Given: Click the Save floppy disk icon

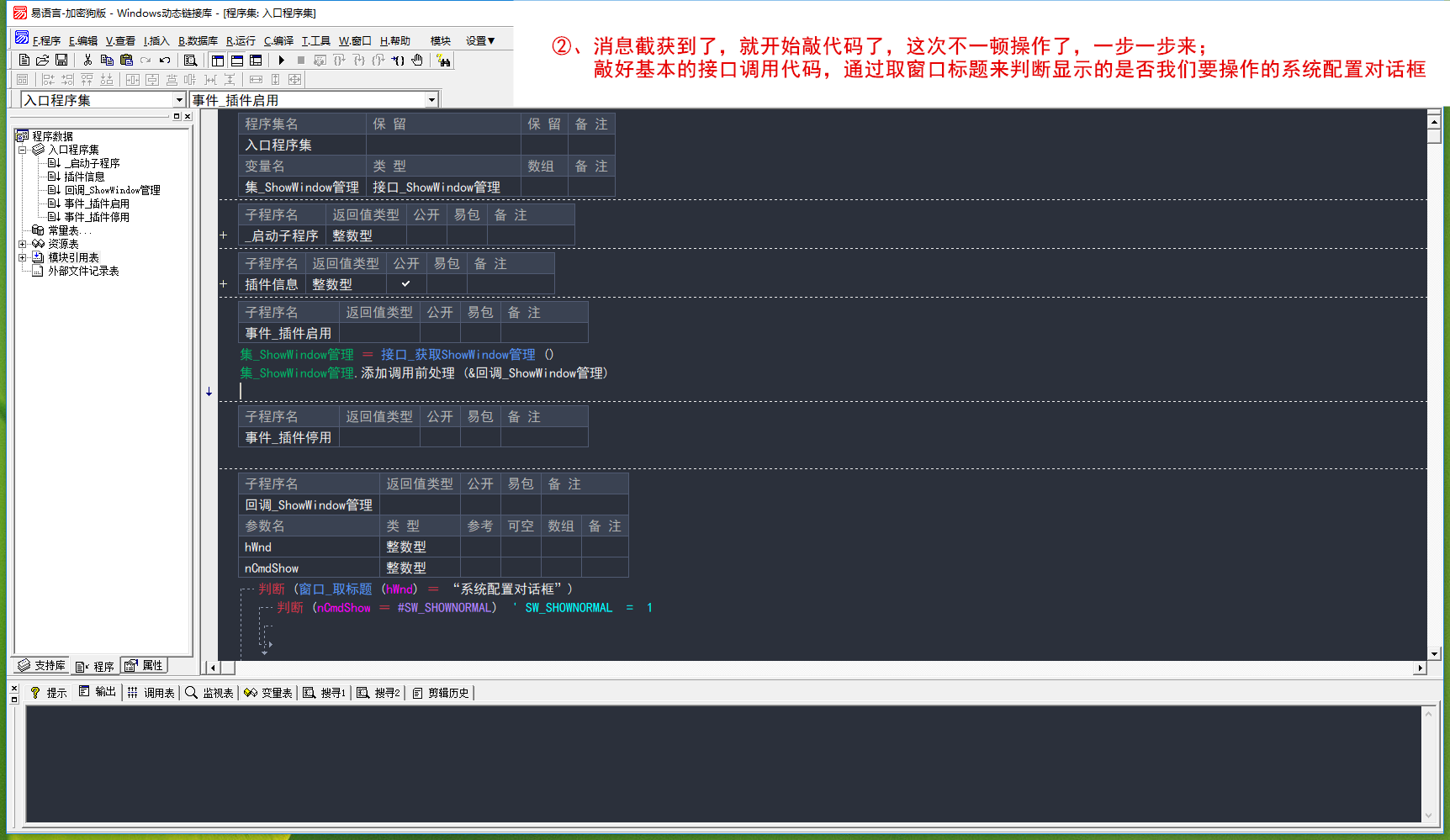Looking at the screenshot, I should [x=61, y=61].
